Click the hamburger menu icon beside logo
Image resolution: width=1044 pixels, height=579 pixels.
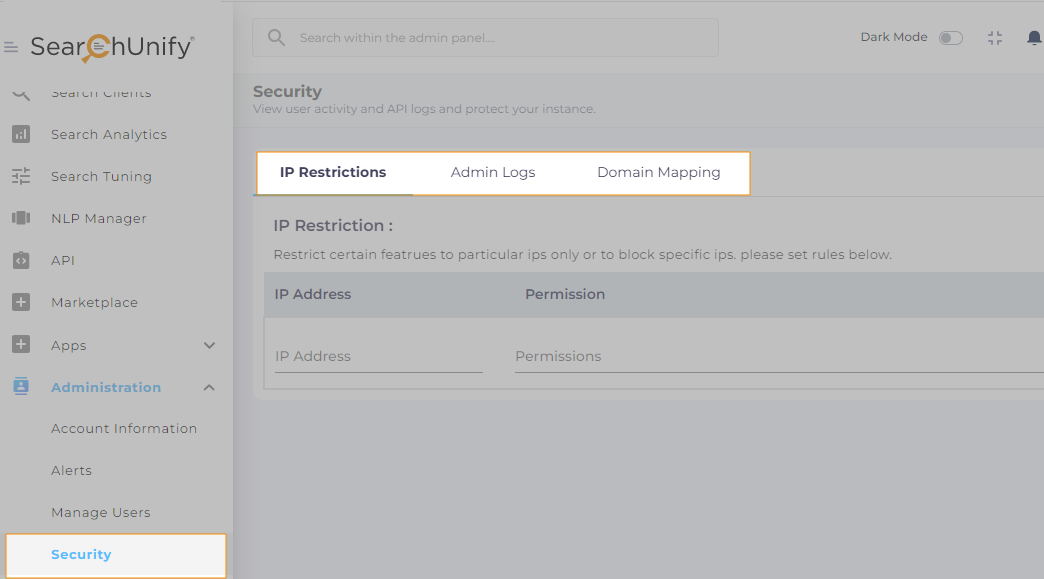click(x=11, y=47)
